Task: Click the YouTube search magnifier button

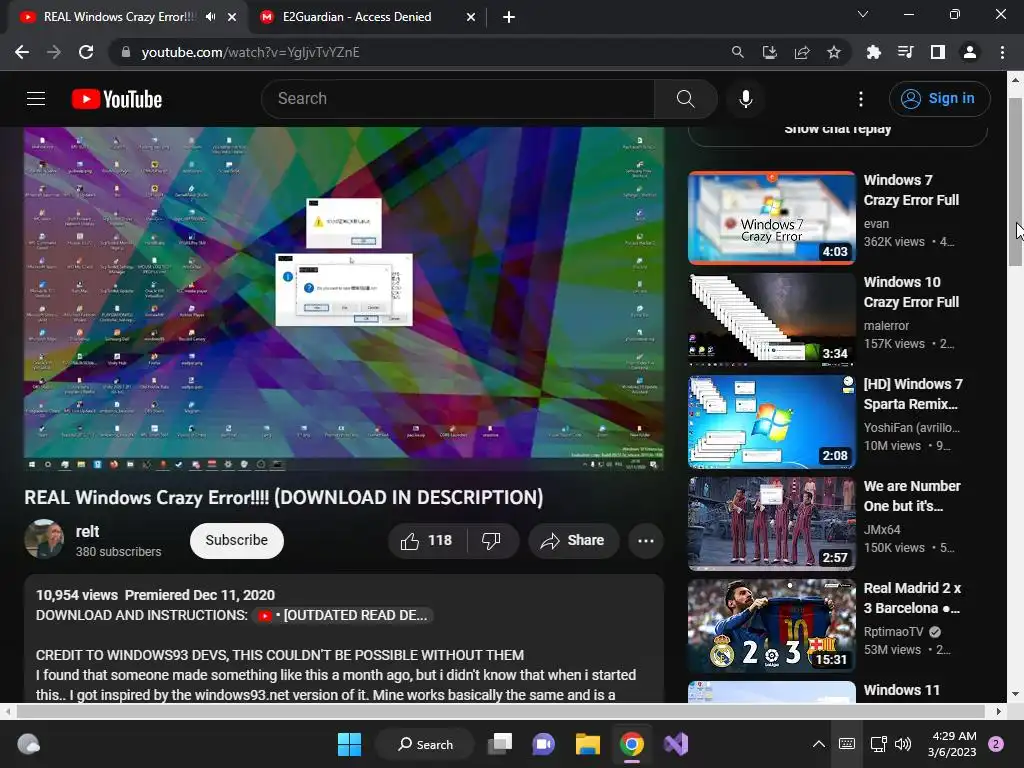Action: pyautogui.click(x=685, y=99)
